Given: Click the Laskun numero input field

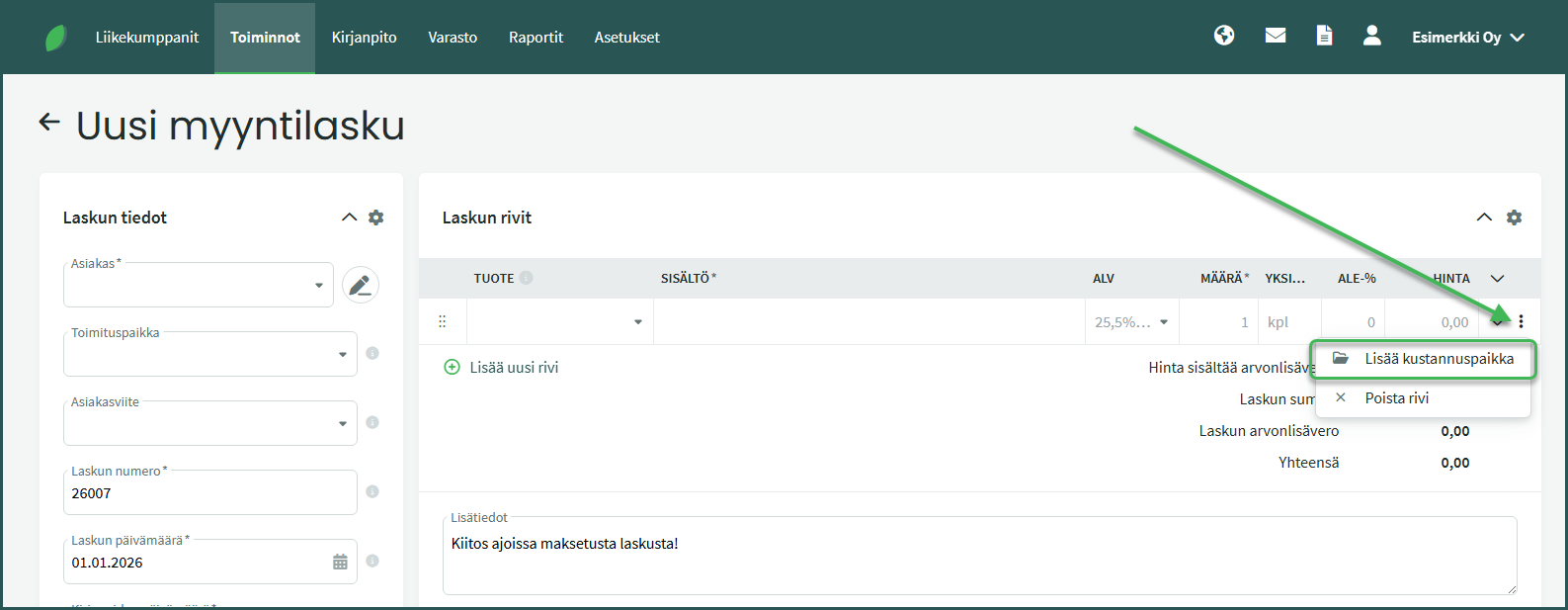Looking at the screenshot, I should (x=209, y=493).
